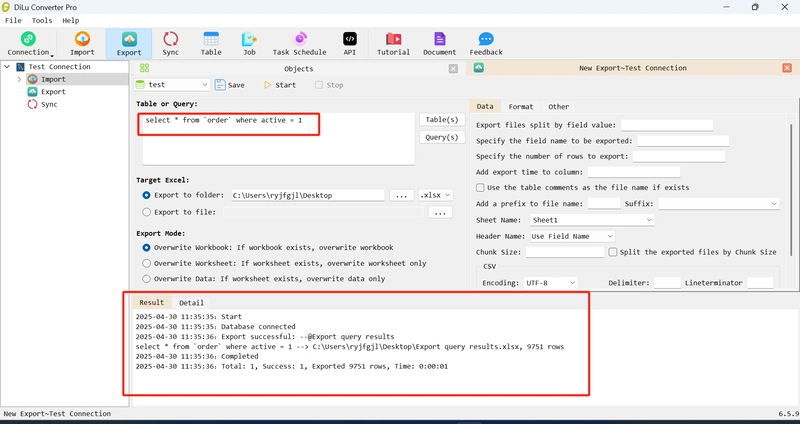Switch to the Data tab
800x424 pixels.
point(485,106)
